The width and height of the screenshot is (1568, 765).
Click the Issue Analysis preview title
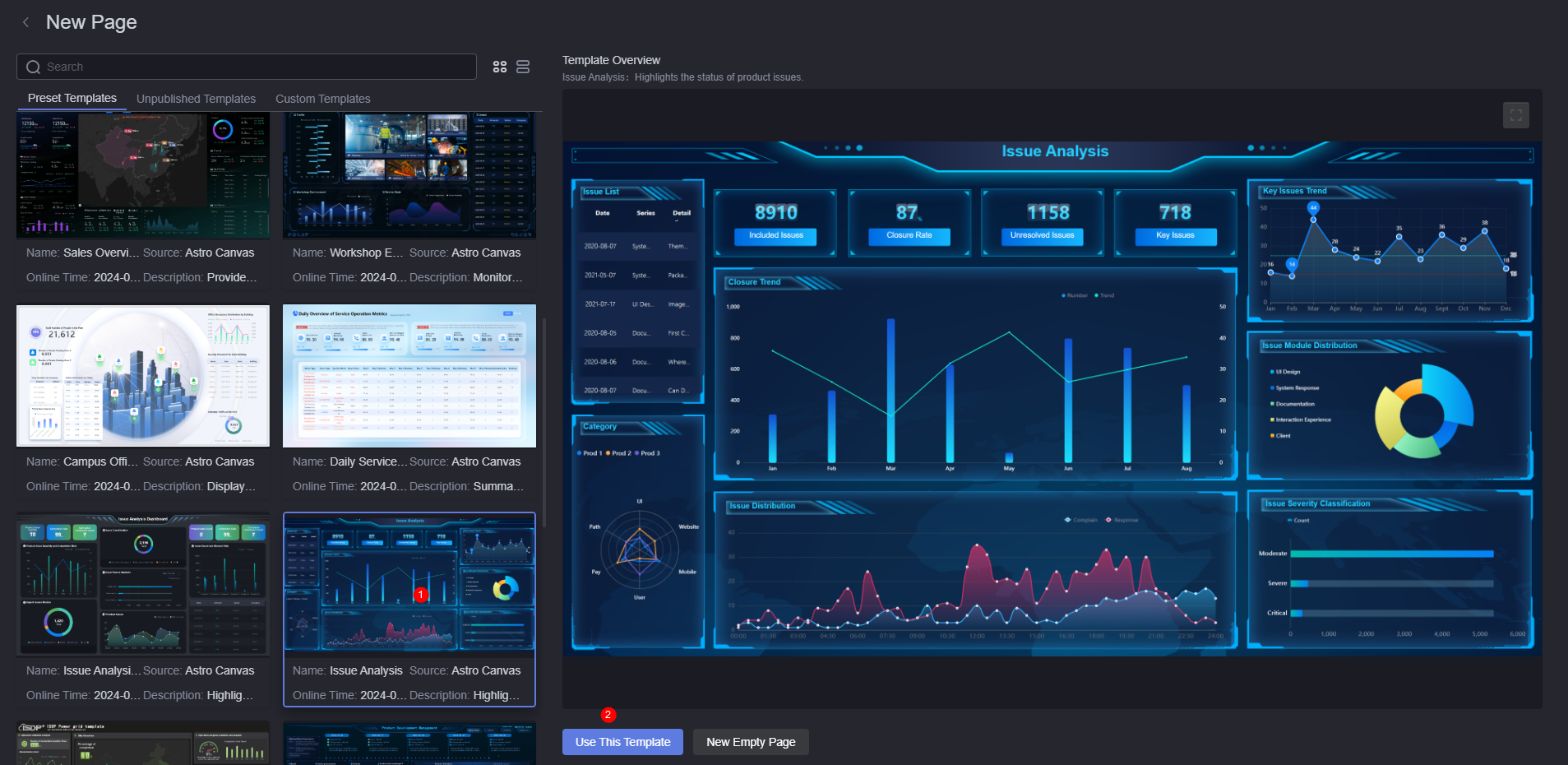pyautogui.click(x=1055, y=151)
